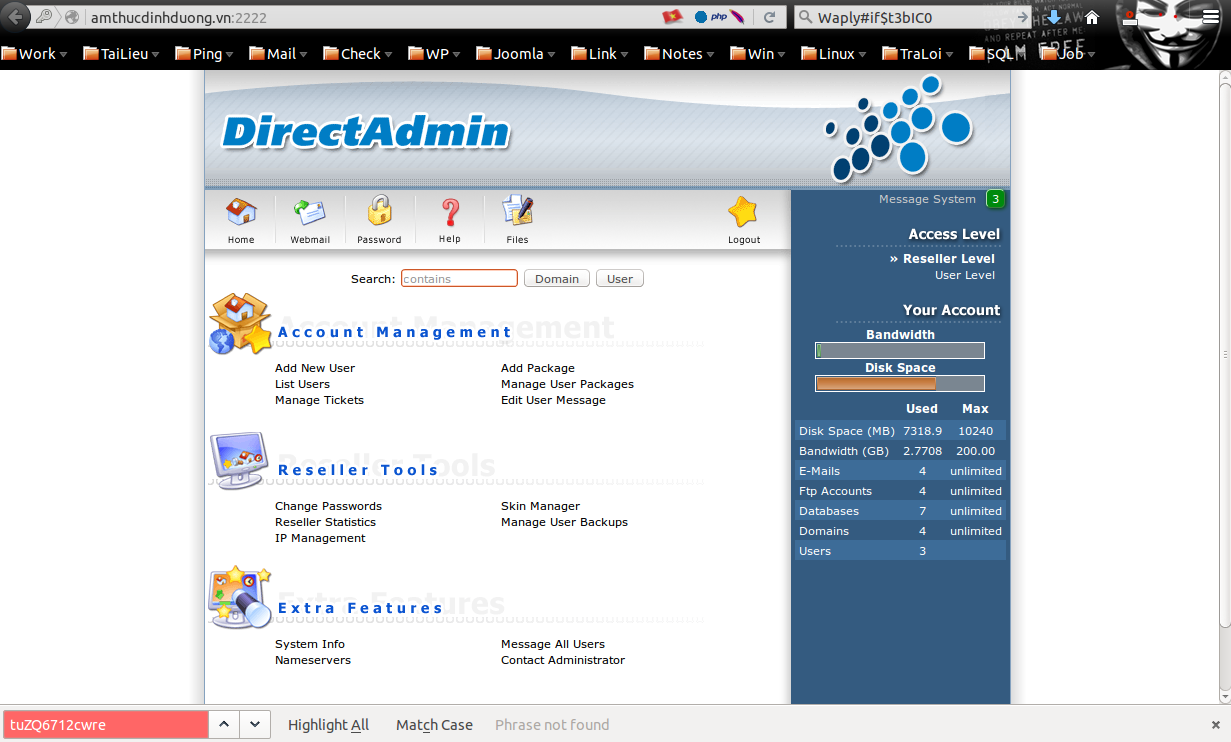Switch to User Level access
The image size is (1231, 742).
[965, 275]
